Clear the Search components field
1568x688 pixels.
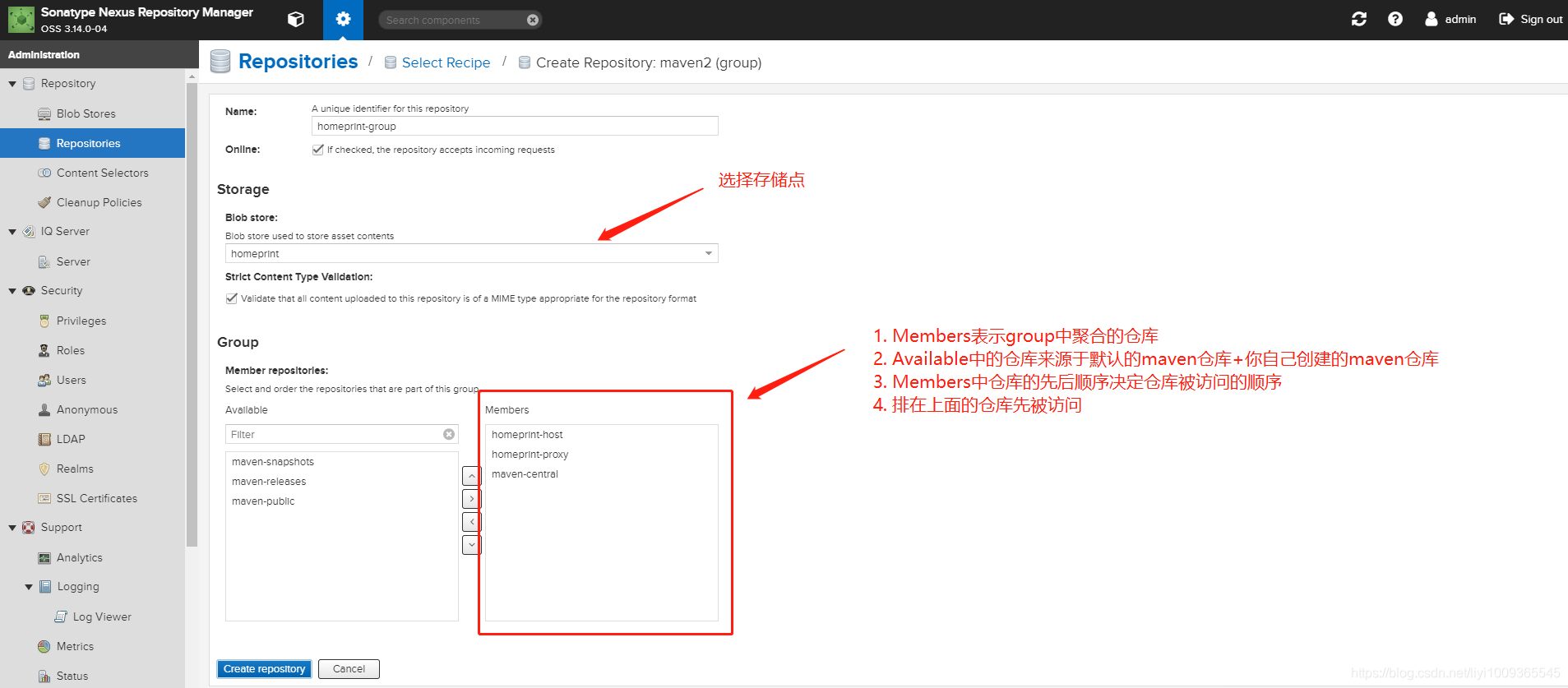click(x=533, y=20)
